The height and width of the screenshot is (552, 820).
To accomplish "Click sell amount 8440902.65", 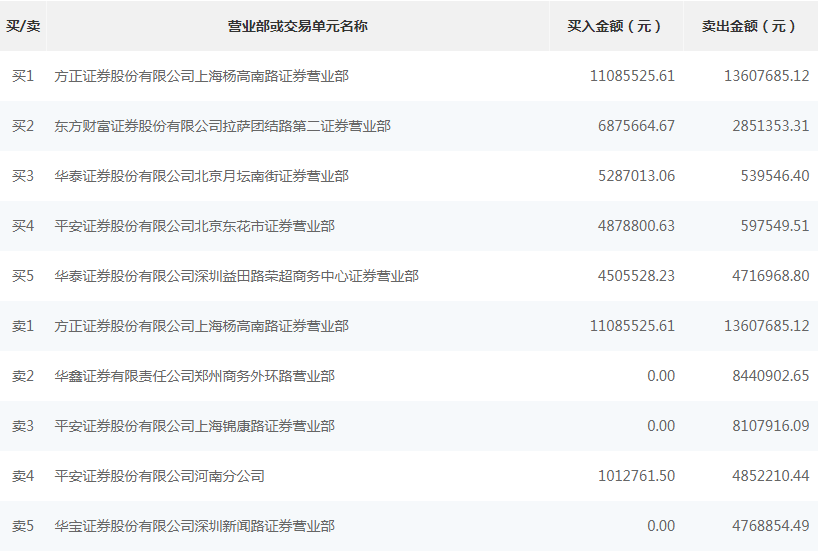I will pyautogui.click(x=771, y=376).
